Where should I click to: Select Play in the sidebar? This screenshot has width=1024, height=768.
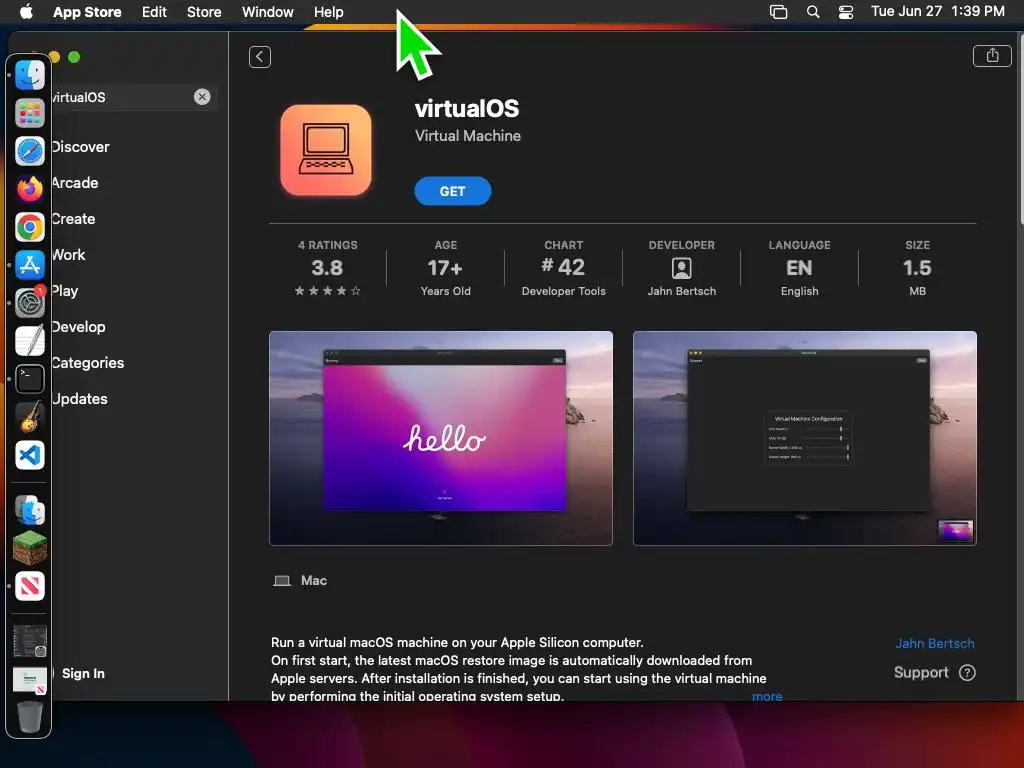click(65, 291)
